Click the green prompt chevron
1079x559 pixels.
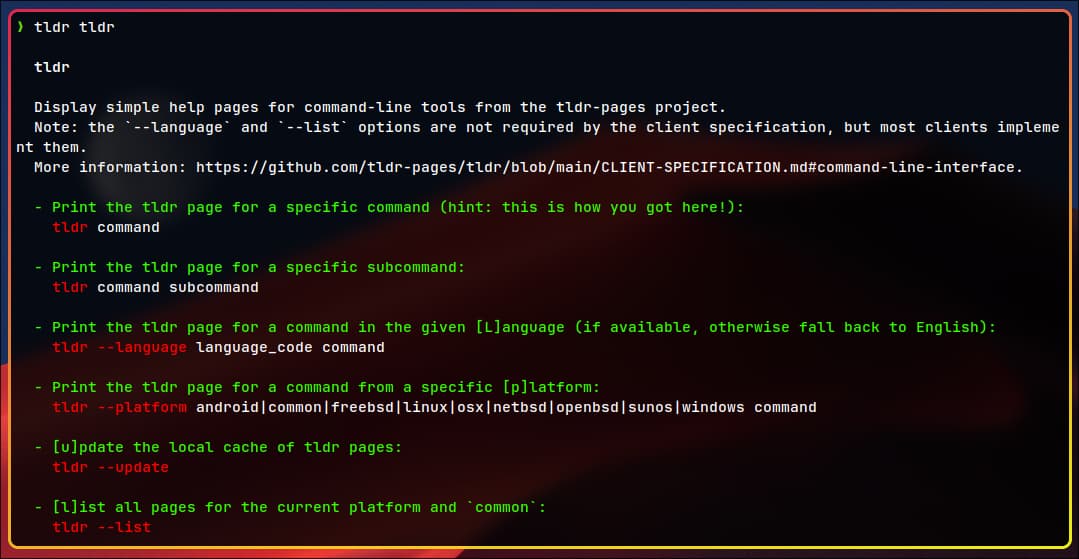pyautogui.click(x=20, y=27)
